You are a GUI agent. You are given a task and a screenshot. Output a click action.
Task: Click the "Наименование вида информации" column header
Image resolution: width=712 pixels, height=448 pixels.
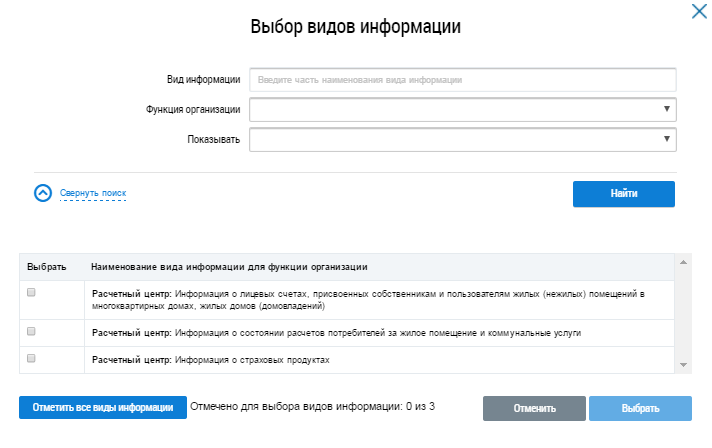230,267
